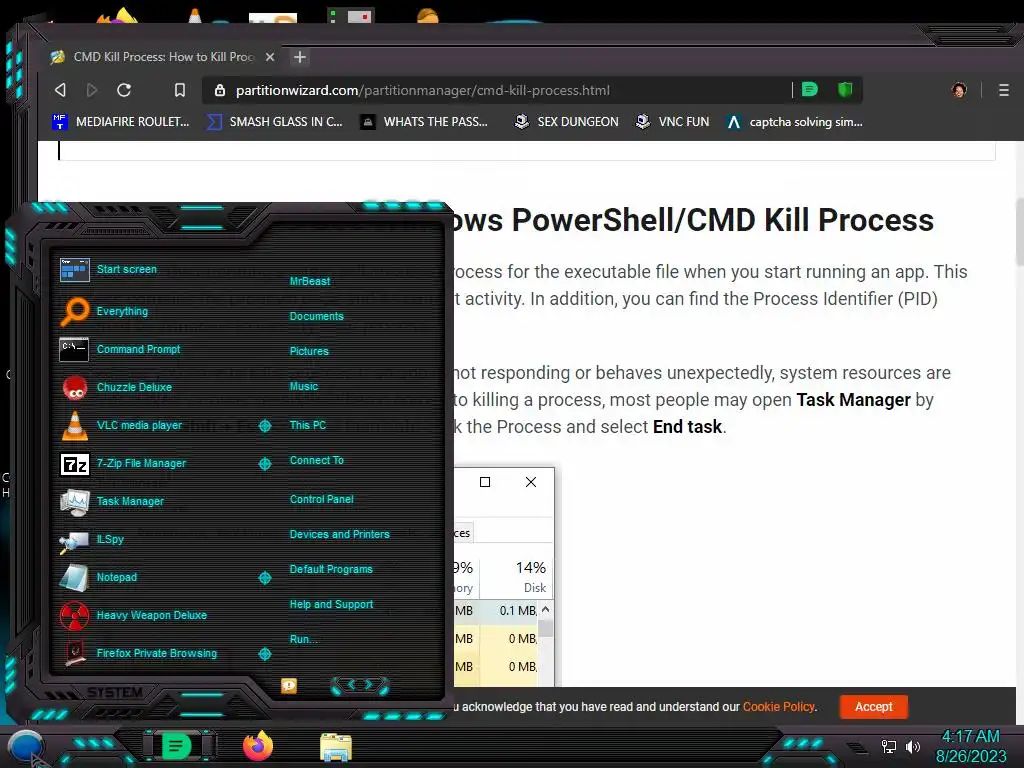Open the browser profile avatar
This screenshot has width=1024, height=768.
959,90
